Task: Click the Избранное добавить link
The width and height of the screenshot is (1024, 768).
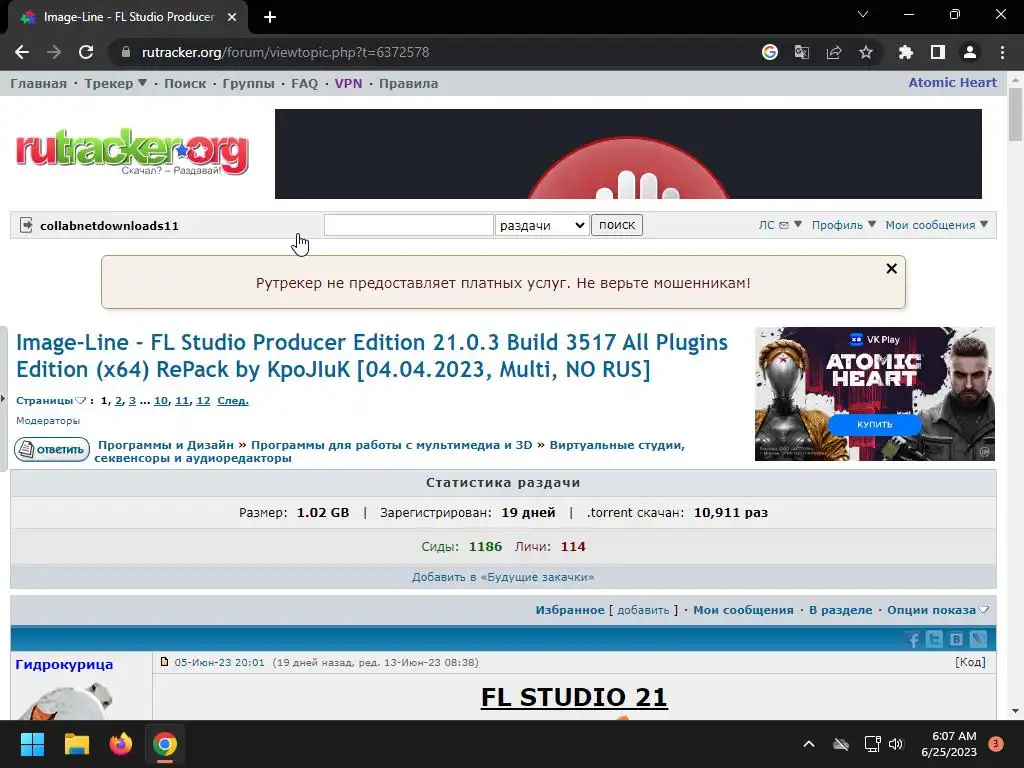Action: pyautogui.click(x=643, y=610)
